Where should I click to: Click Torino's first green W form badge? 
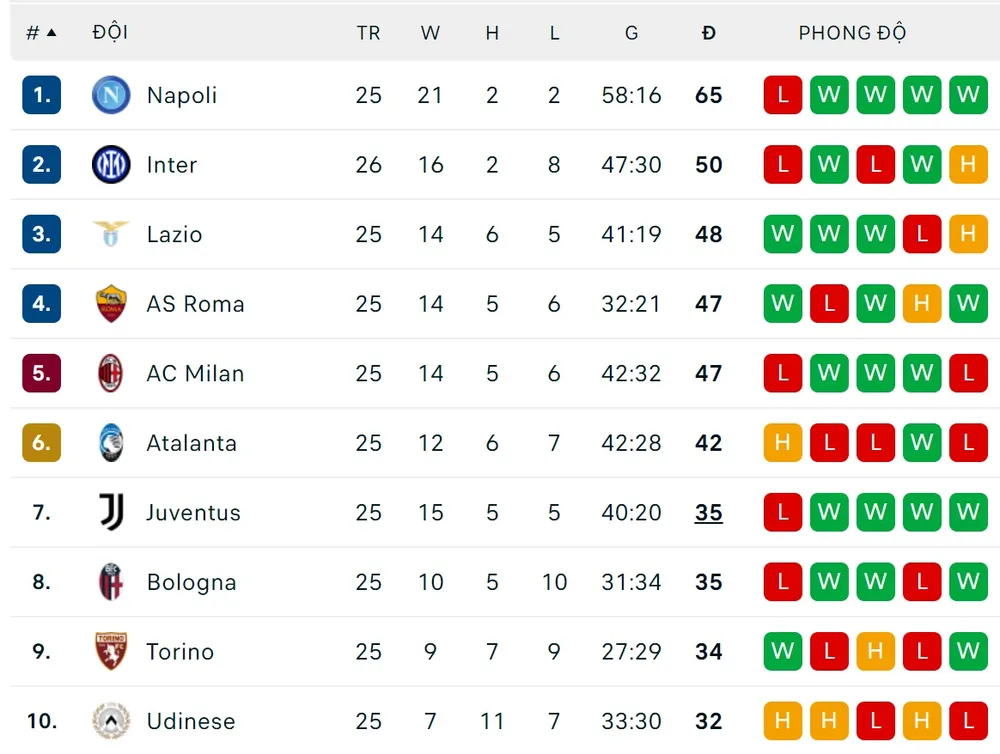(783, 651)
